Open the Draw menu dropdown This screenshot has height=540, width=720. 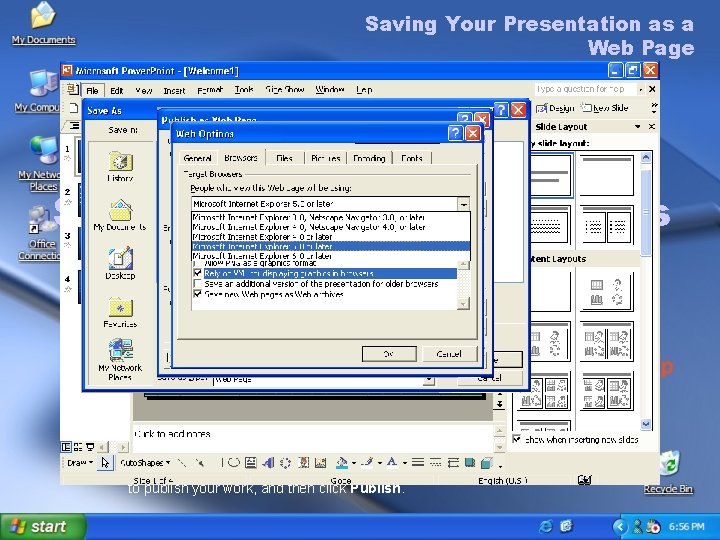tap(80, 462)
